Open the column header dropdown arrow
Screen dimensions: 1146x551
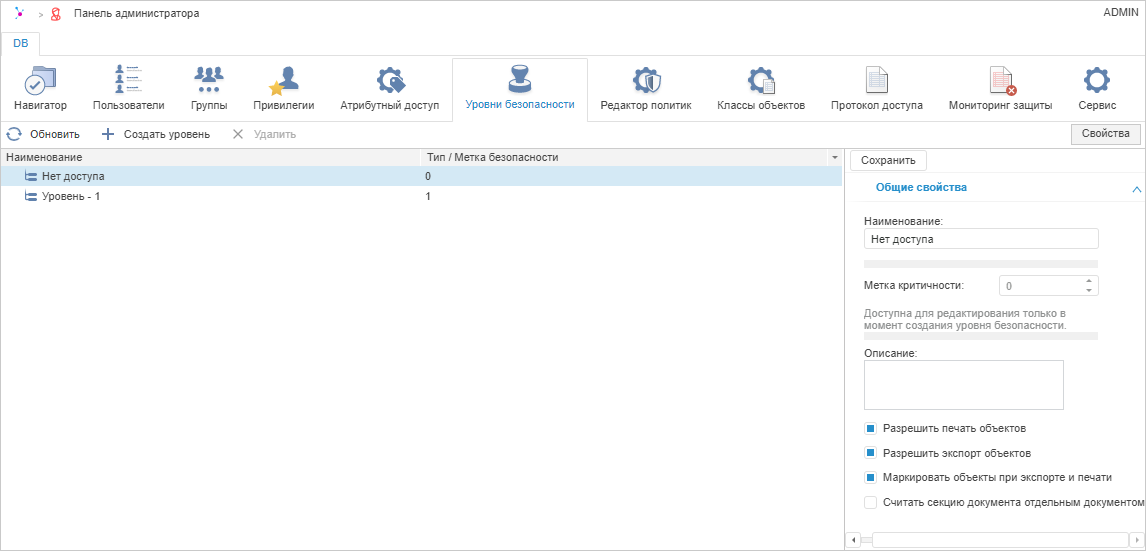[834, 157]
